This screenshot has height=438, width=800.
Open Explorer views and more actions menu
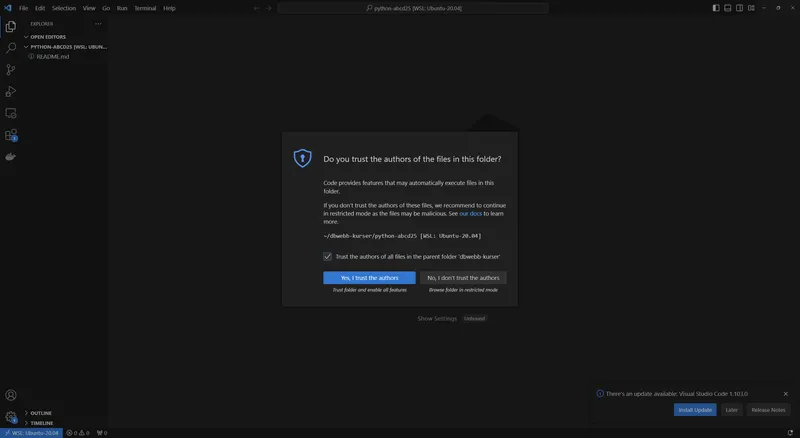[x=98, y=23]
